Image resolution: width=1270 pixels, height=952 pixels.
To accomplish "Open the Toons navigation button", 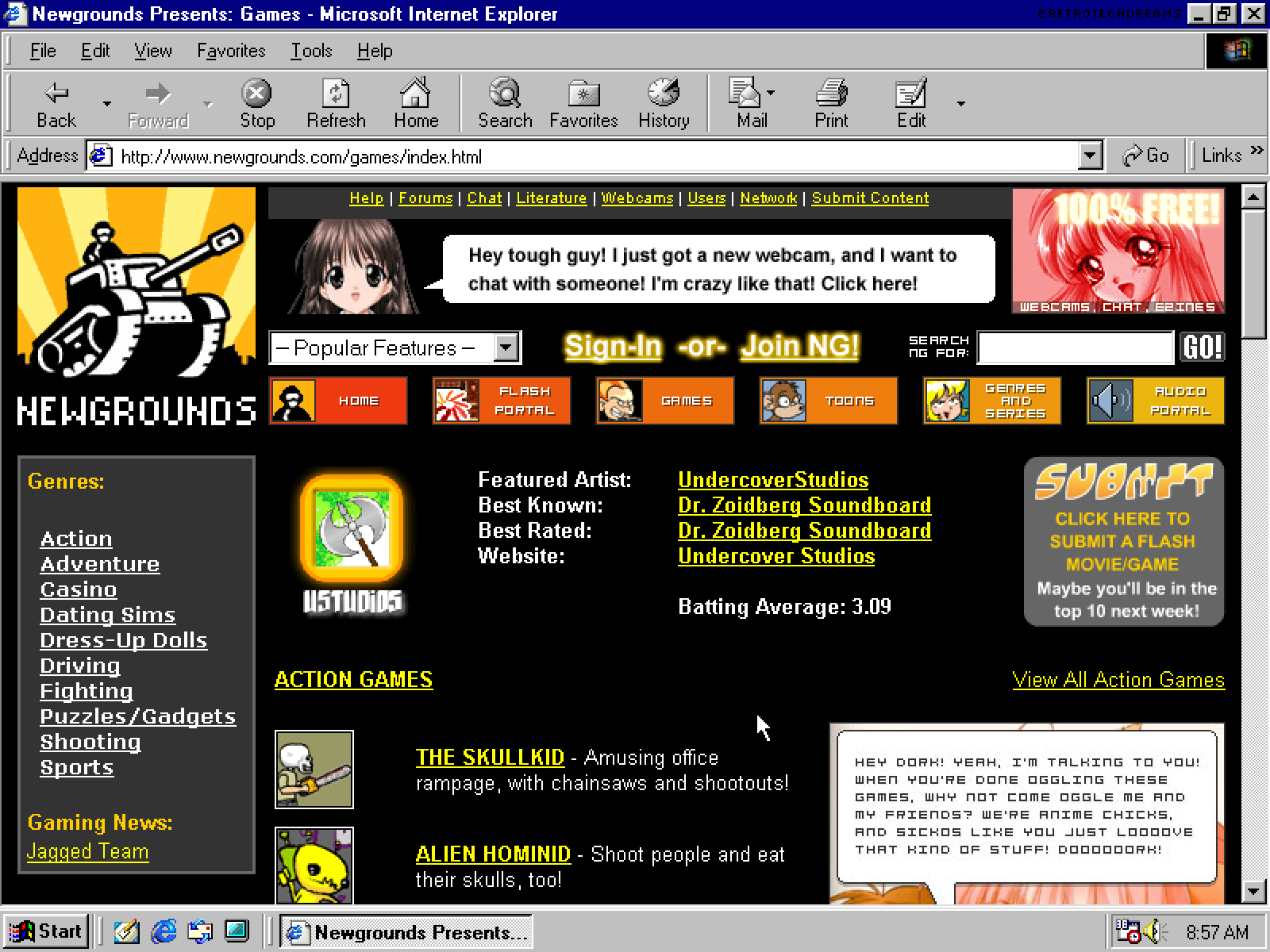I will click(829, 401).
